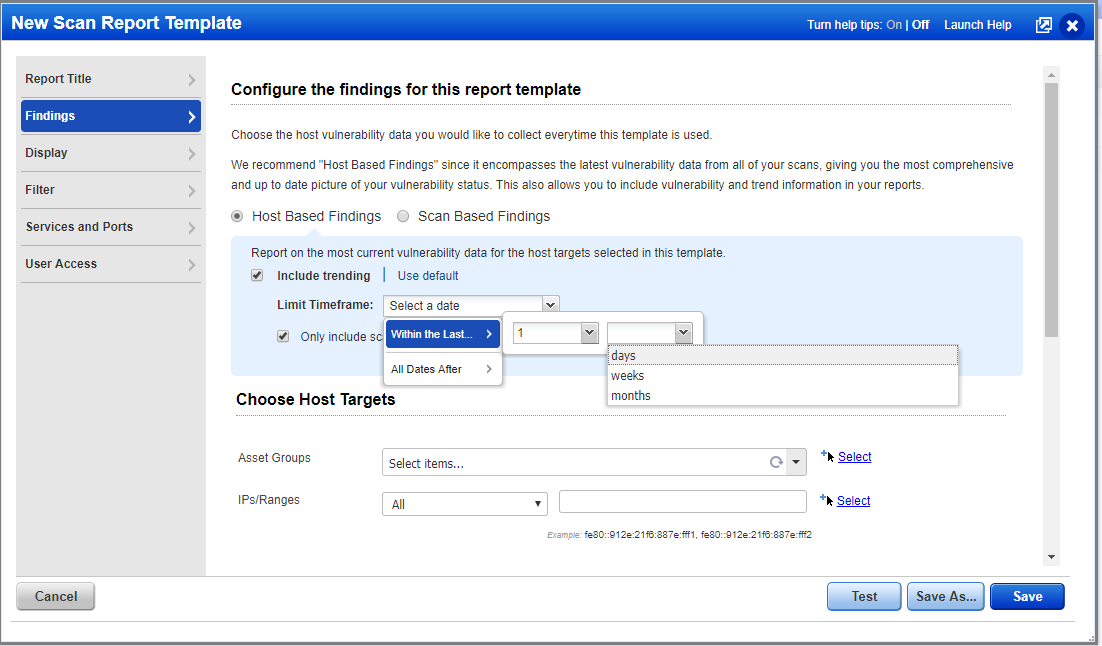
Task: Go to Report Title section
Action: click(x=110, y=79)
